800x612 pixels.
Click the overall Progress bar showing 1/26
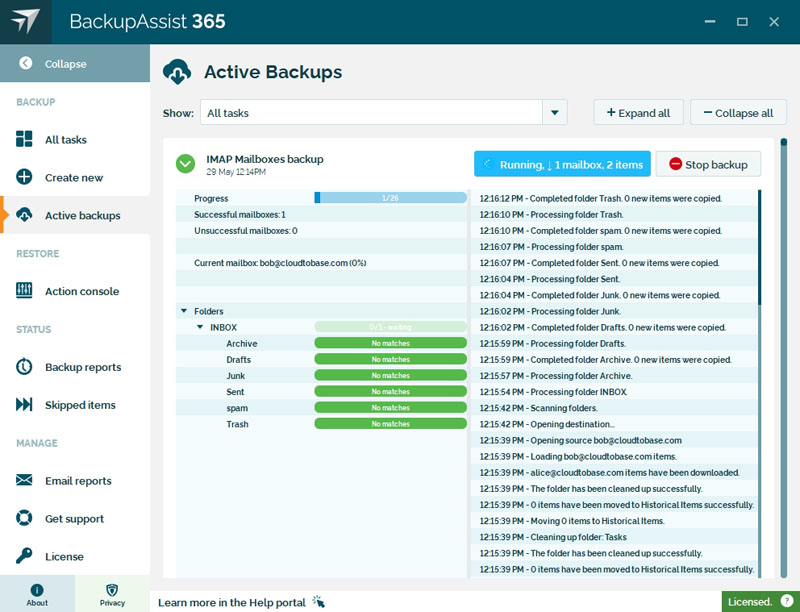tap(390, 197)
